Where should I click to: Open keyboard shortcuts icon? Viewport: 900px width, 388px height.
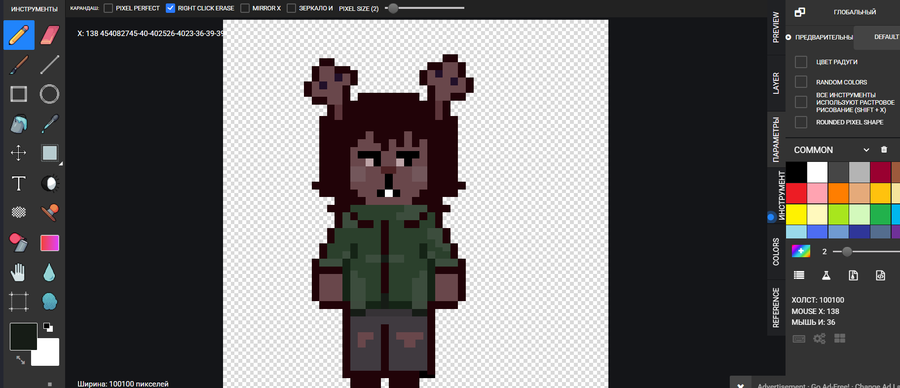coord(798,339)
